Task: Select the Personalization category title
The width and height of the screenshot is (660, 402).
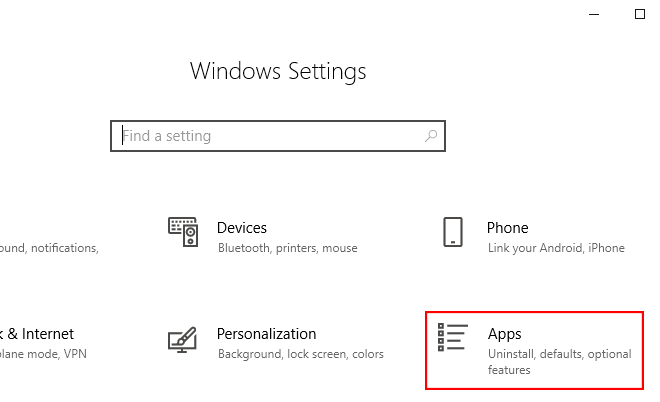Action: (x=266, y=334)
